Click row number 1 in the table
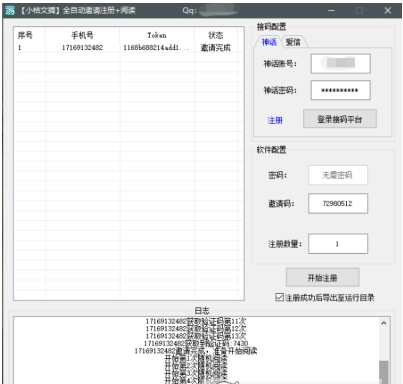403x384 pixels. pyautogui.click(x=20, y=48)
